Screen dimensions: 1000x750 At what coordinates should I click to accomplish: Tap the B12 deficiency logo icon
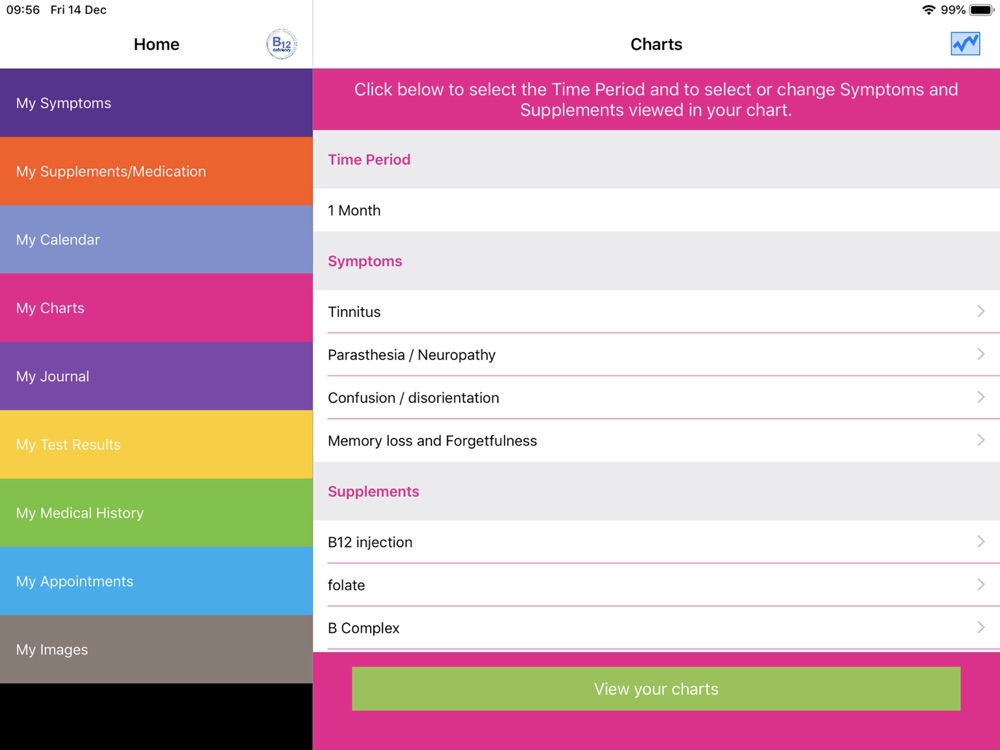pos(281,44)
